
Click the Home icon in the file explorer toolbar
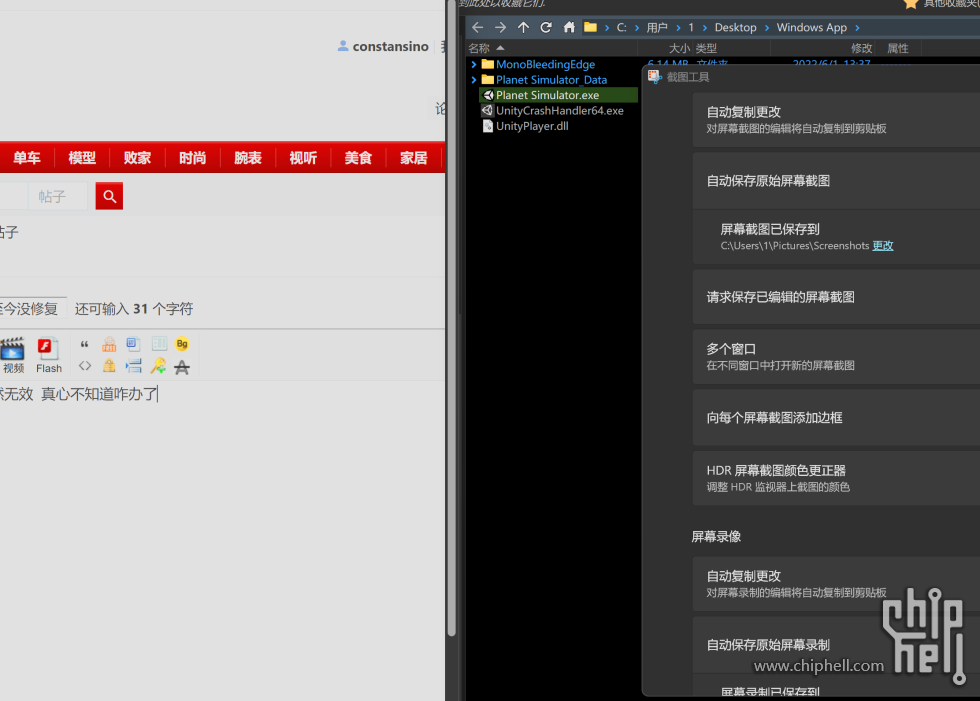568,26
